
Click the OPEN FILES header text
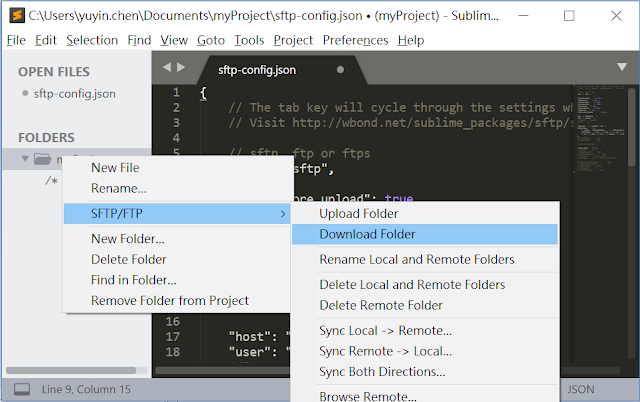click(54, 72)
